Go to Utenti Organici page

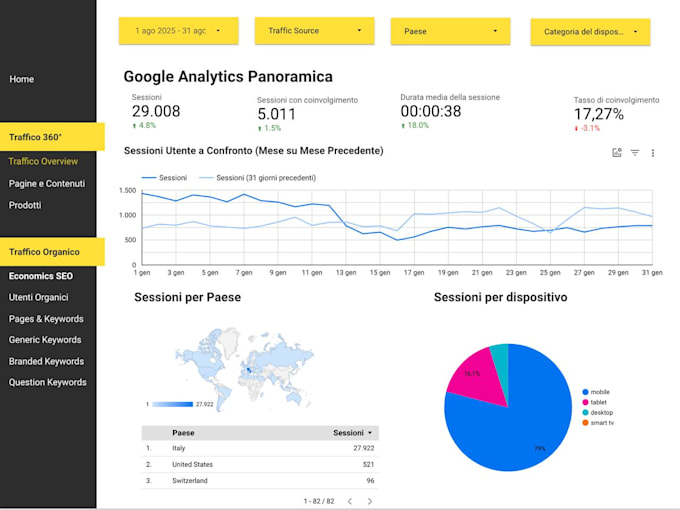[x=39, y=298]
